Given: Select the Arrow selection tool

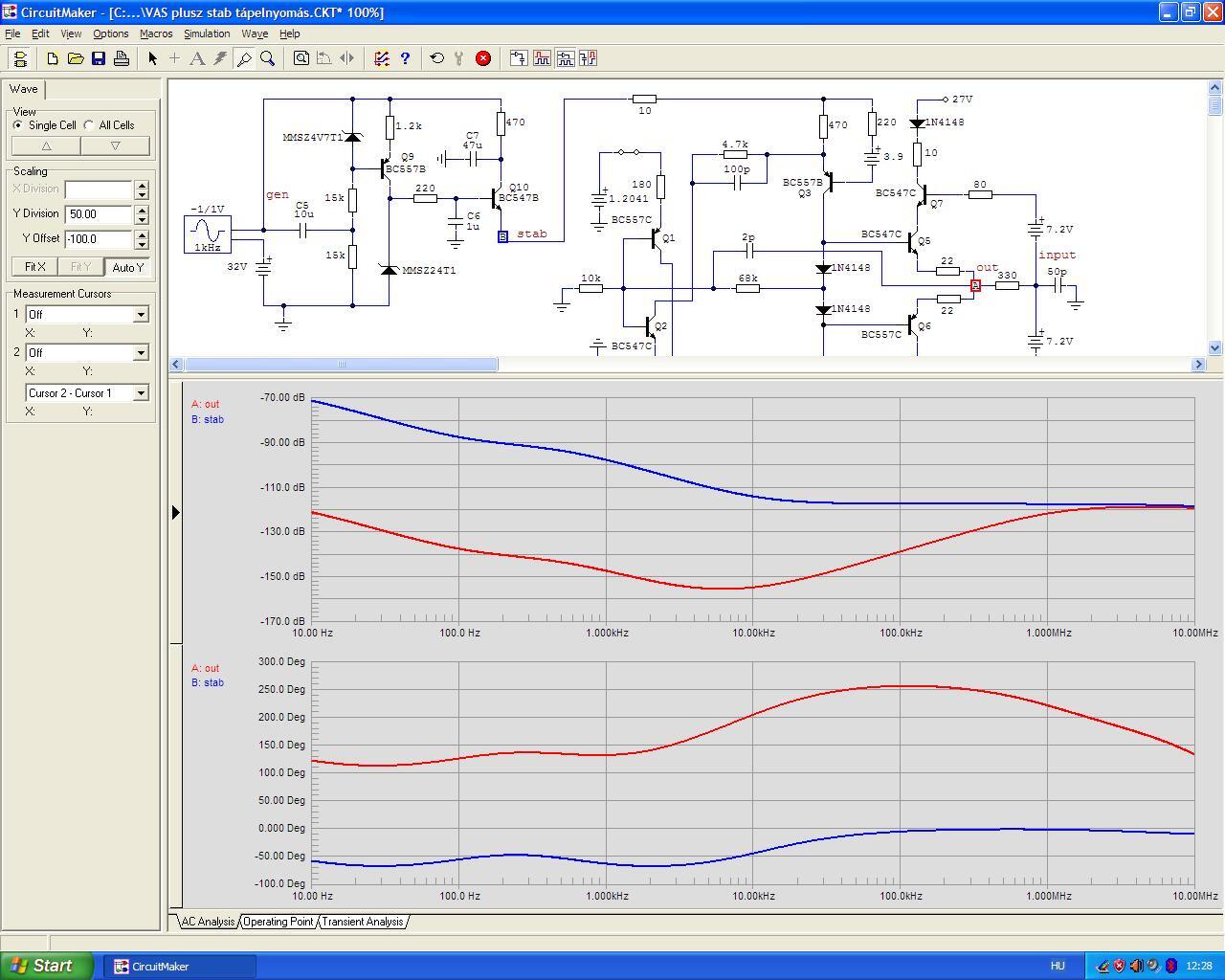Looking at the screenshot, I should (152, 58).
